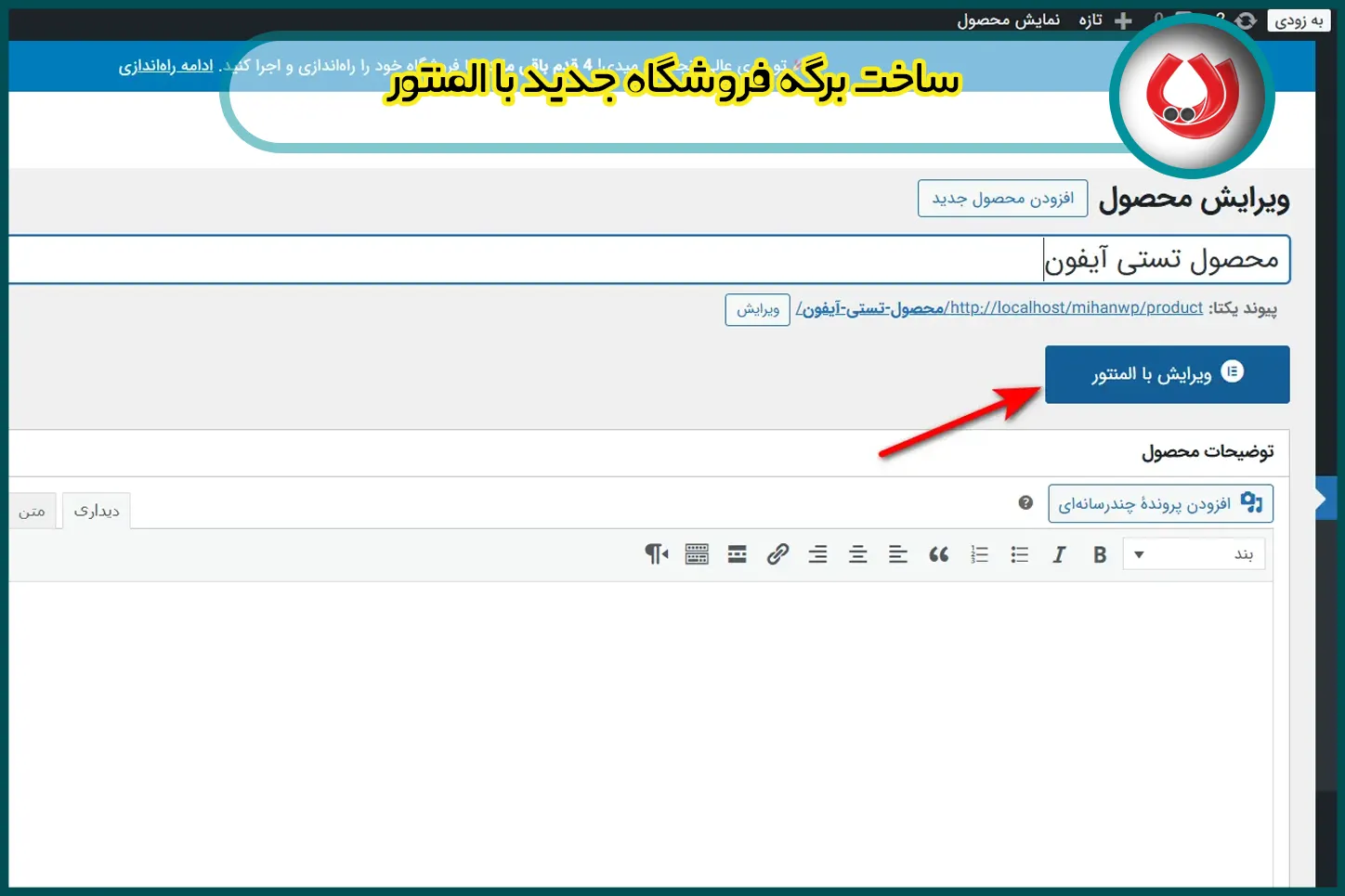Click the Elementor logo icon on the button
The height and width of the screenshot is (896, 1345).
coord(1232,371)
